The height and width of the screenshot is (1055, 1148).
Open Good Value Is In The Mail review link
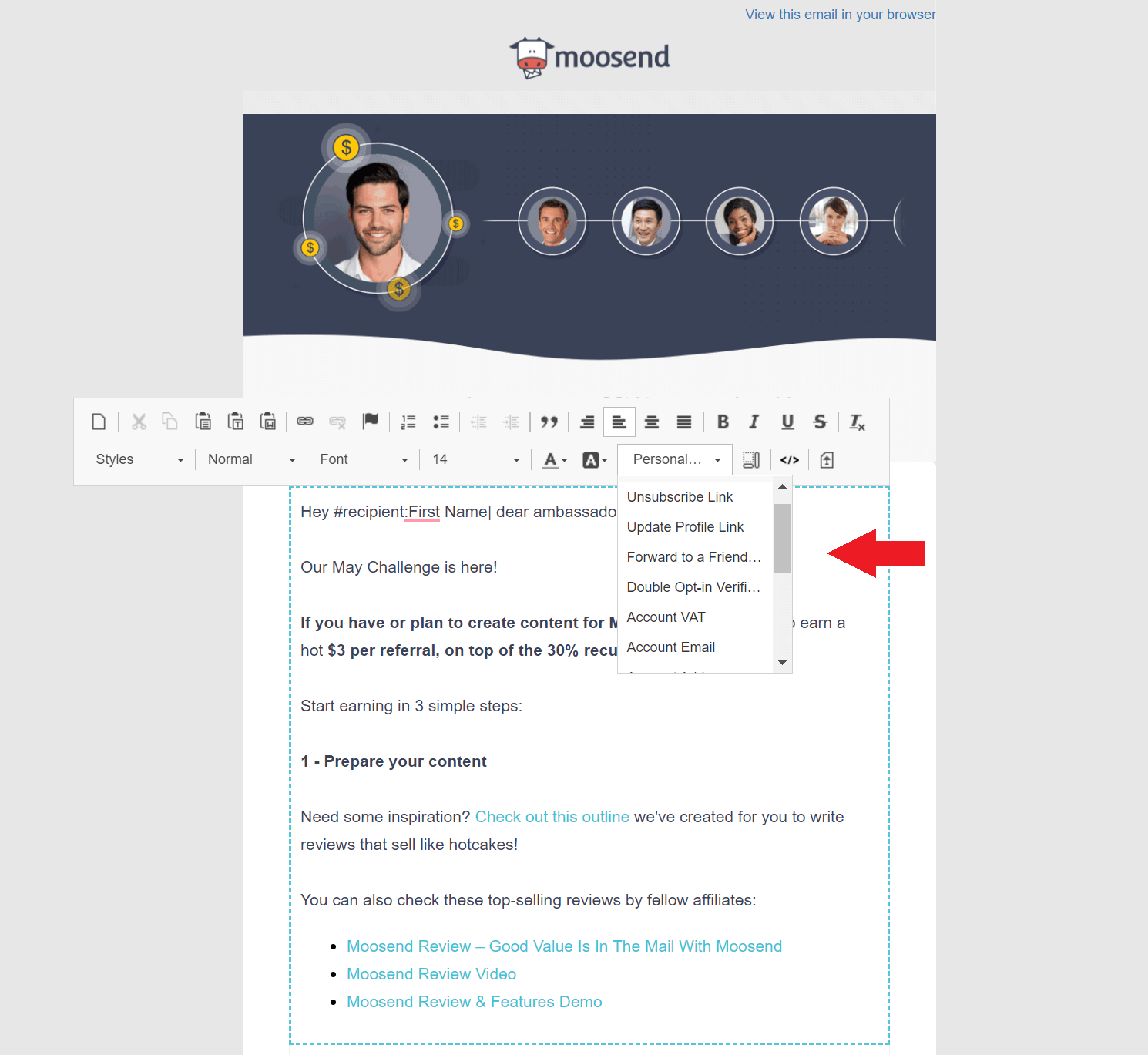[x=564, y=946]
